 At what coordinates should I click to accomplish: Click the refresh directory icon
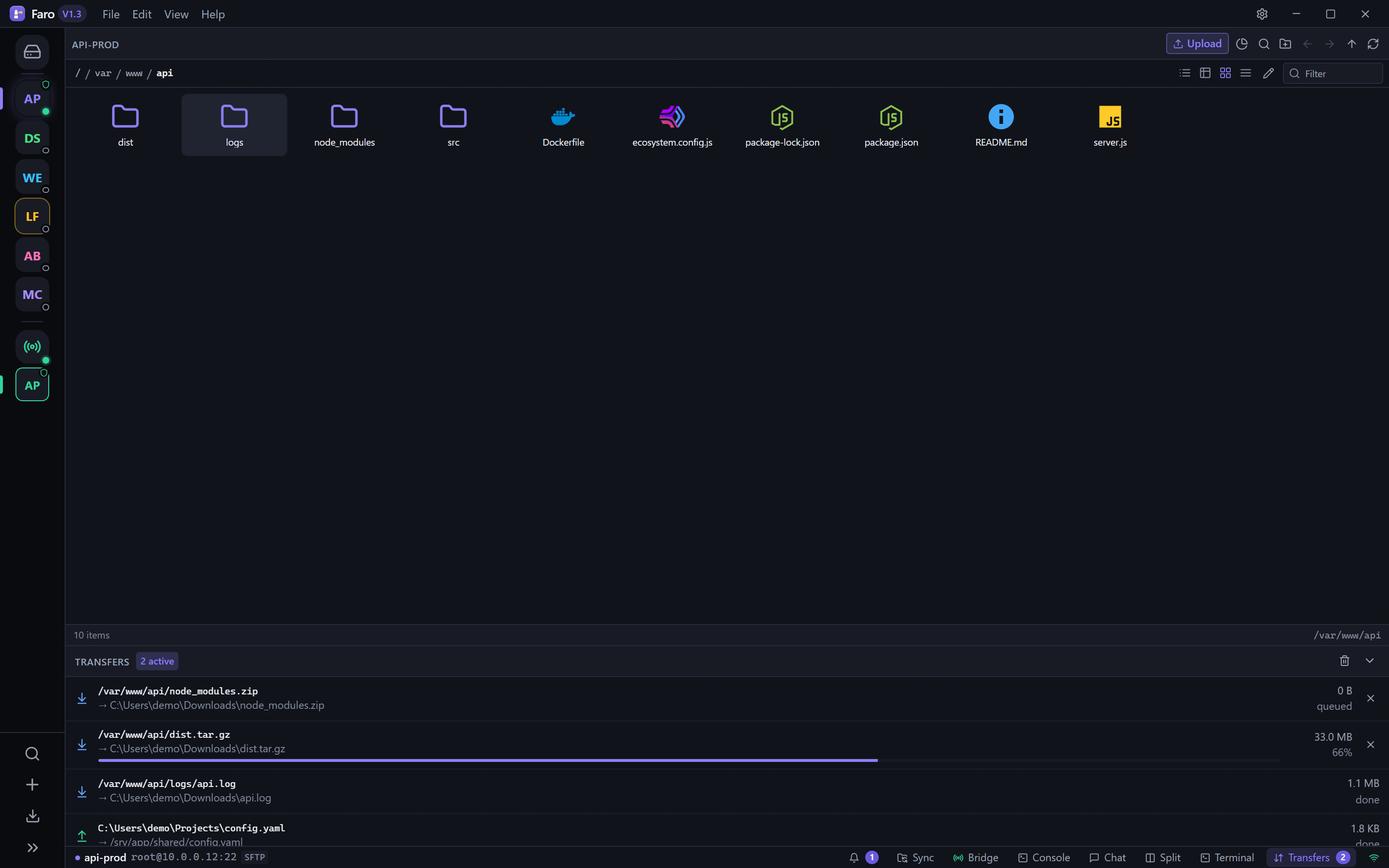(1373, 43)
